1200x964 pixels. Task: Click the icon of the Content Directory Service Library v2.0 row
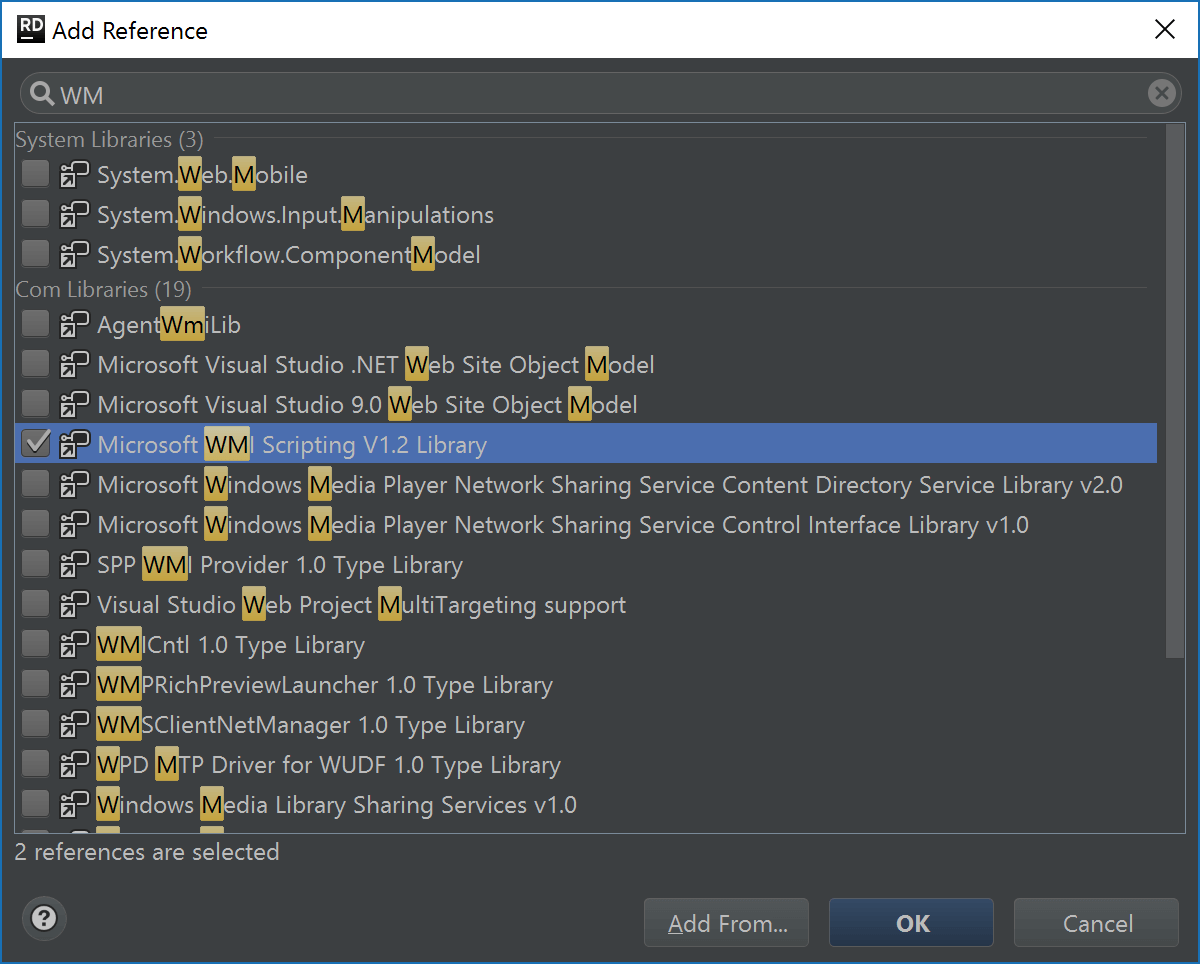[x=75, y=485]
